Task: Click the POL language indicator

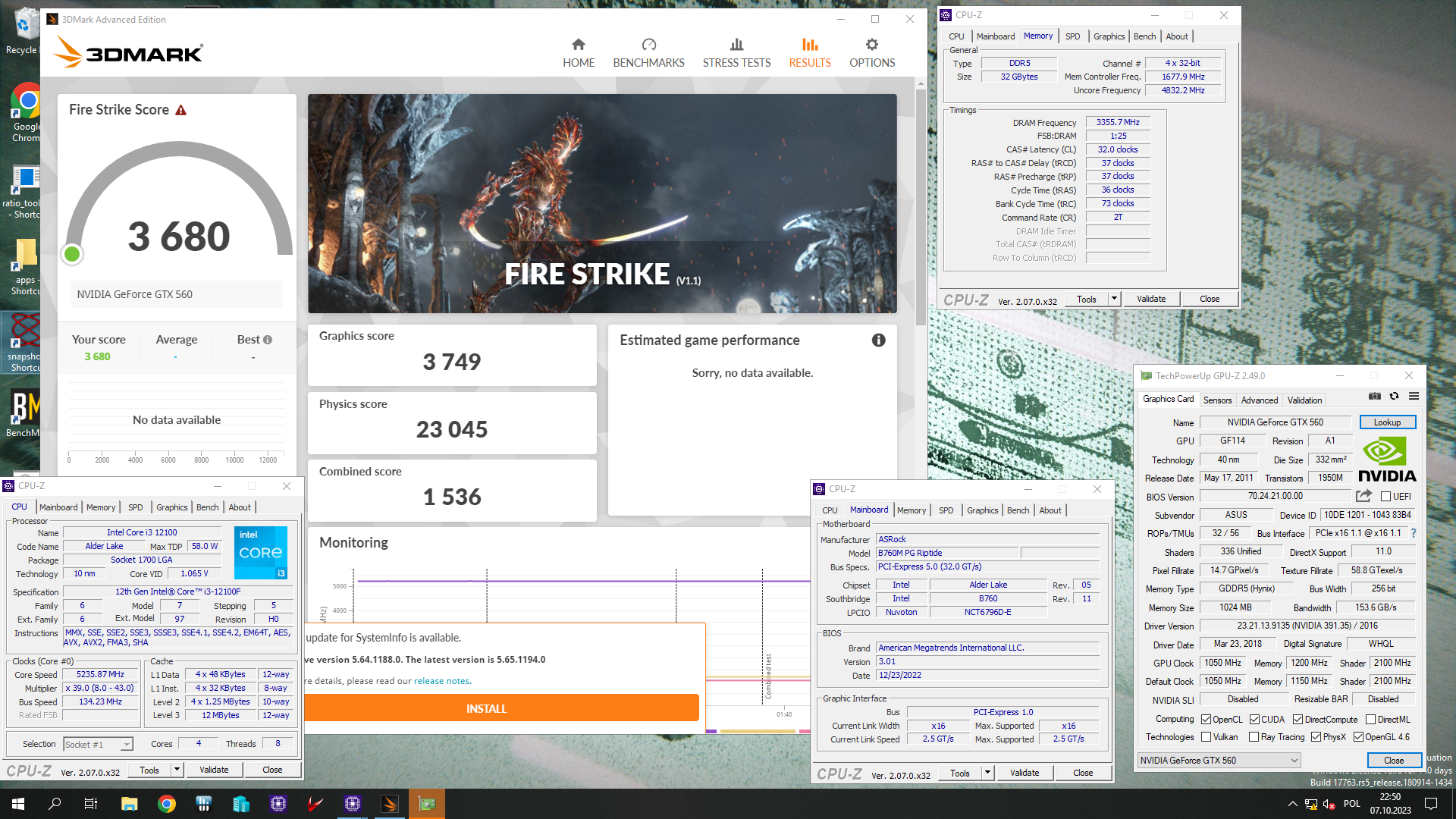Action: (1351, 804)
